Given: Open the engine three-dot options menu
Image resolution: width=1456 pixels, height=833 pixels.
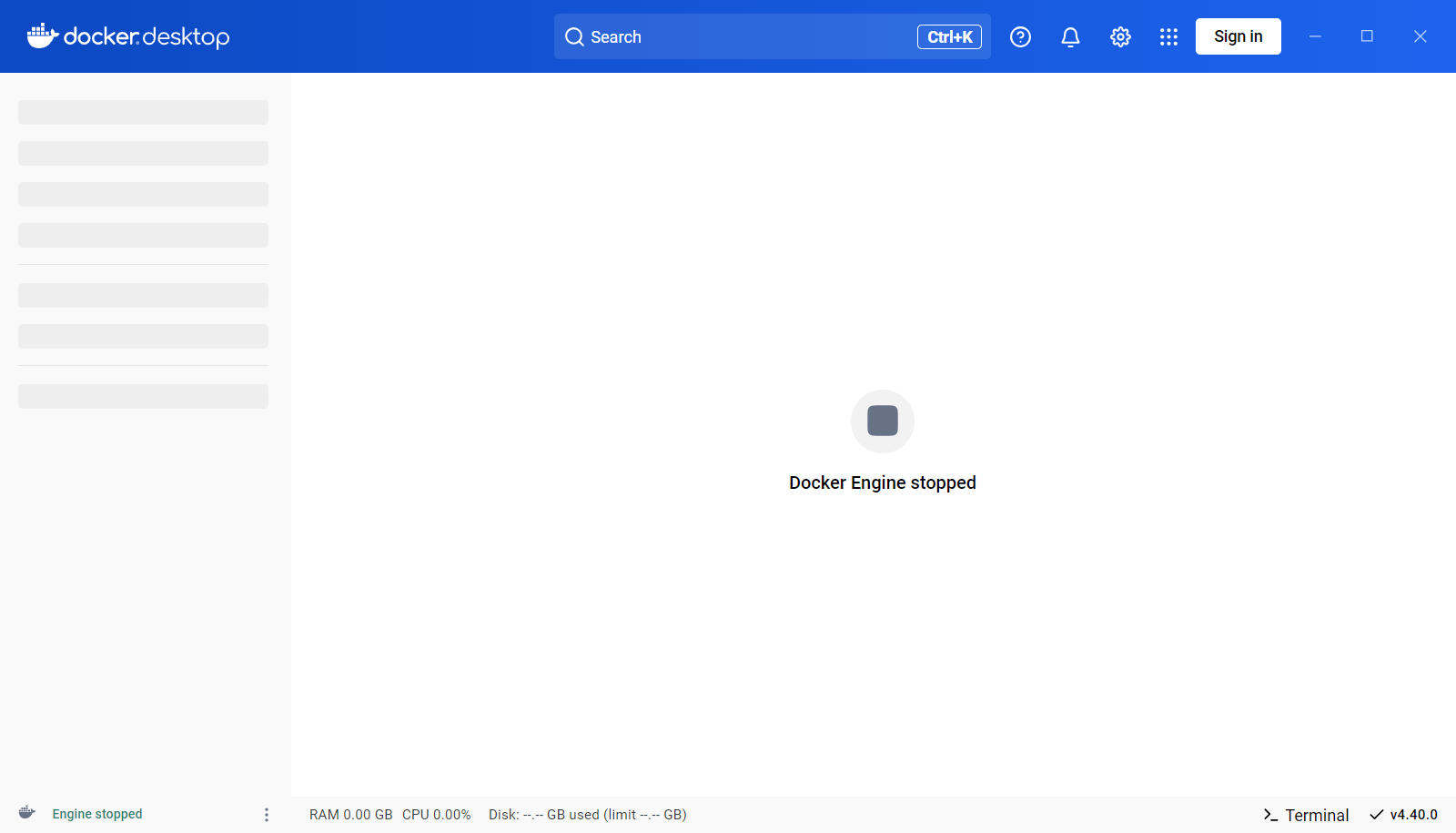Looking at the screenshot, I should (267, 814).
